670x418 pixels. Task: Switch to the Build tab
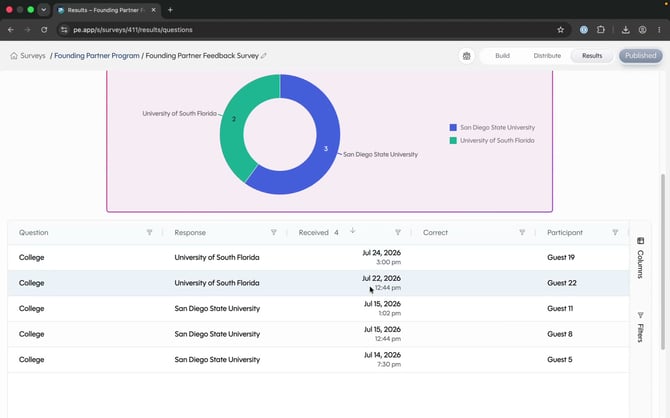point(502,56)
